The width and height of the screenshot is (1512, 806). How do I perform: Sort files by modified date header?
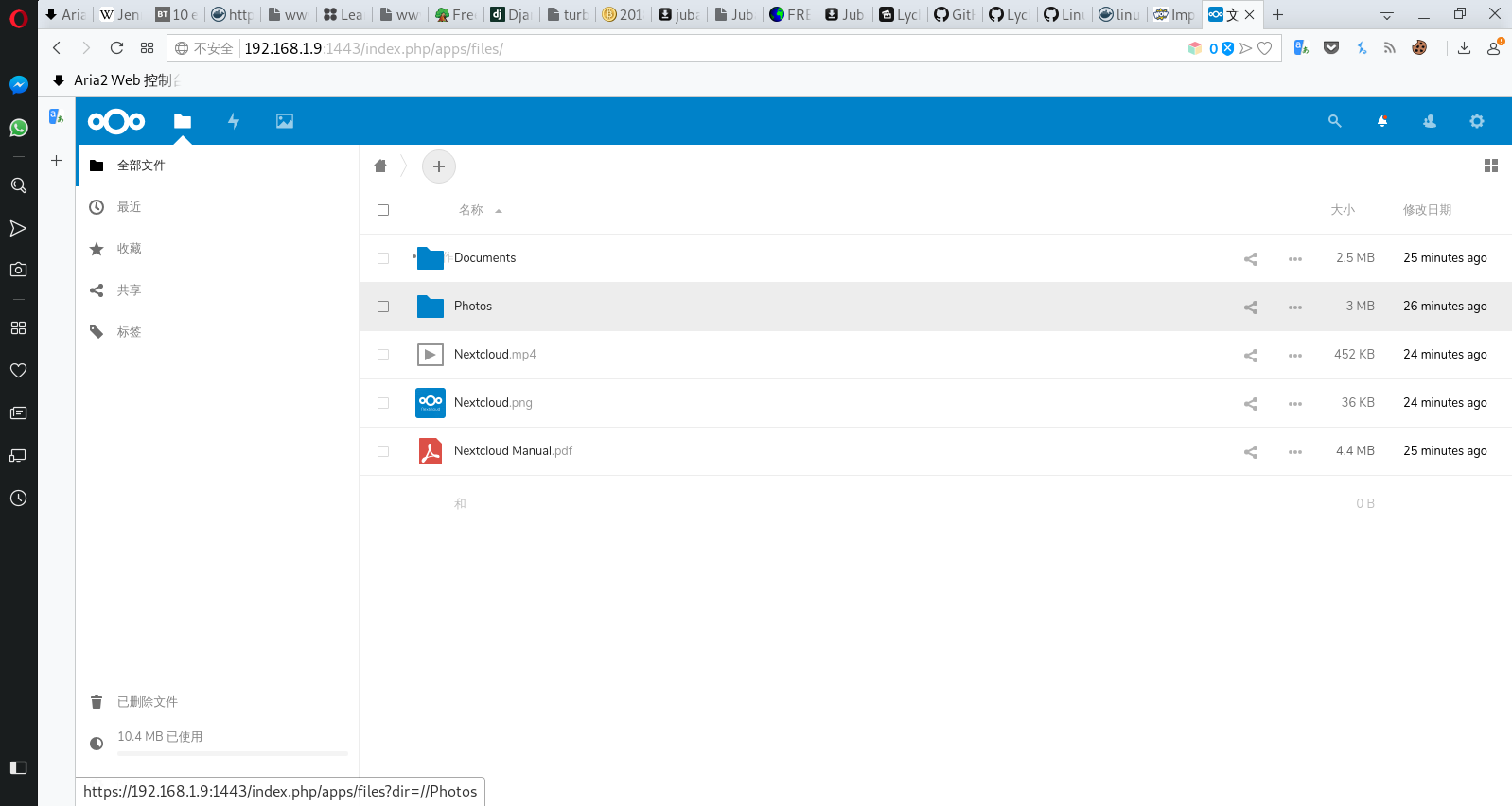tap(1427, 210)
